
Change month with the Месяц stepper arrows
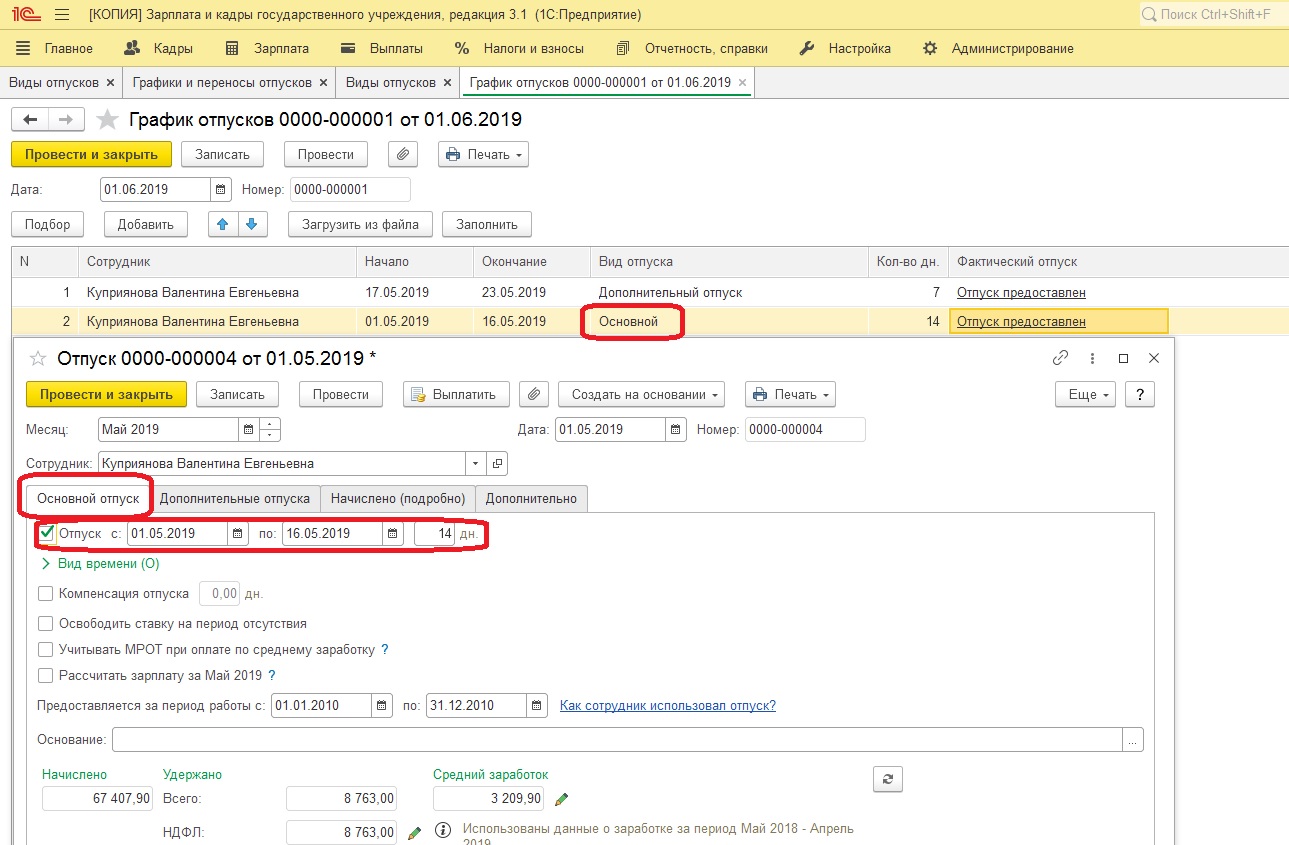270,430
